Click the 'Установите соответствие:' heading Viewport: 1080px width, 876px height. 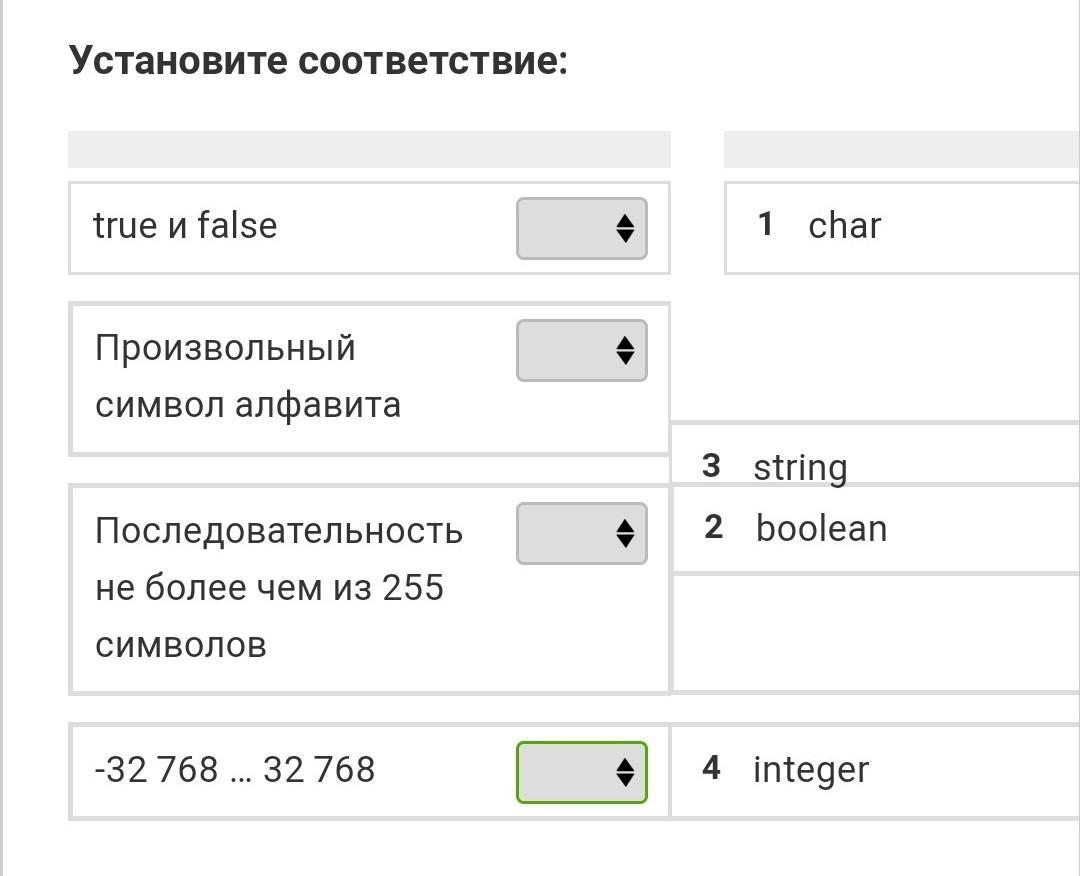coord(318,62)
